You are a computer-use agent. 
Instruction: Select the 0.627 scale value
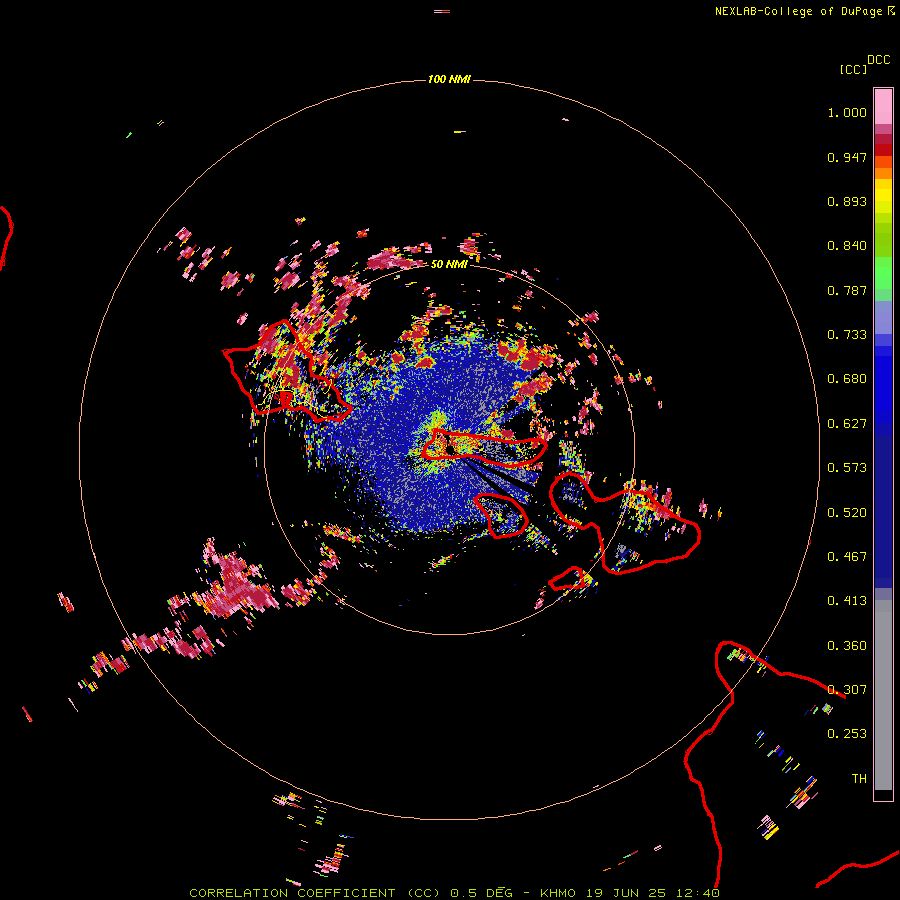pos(847,424)
